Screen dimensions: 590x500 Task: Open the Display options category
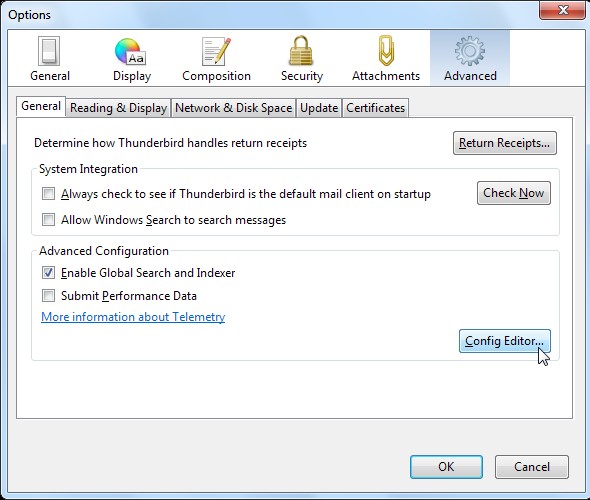pyautogui.click(x=132, y=59)
